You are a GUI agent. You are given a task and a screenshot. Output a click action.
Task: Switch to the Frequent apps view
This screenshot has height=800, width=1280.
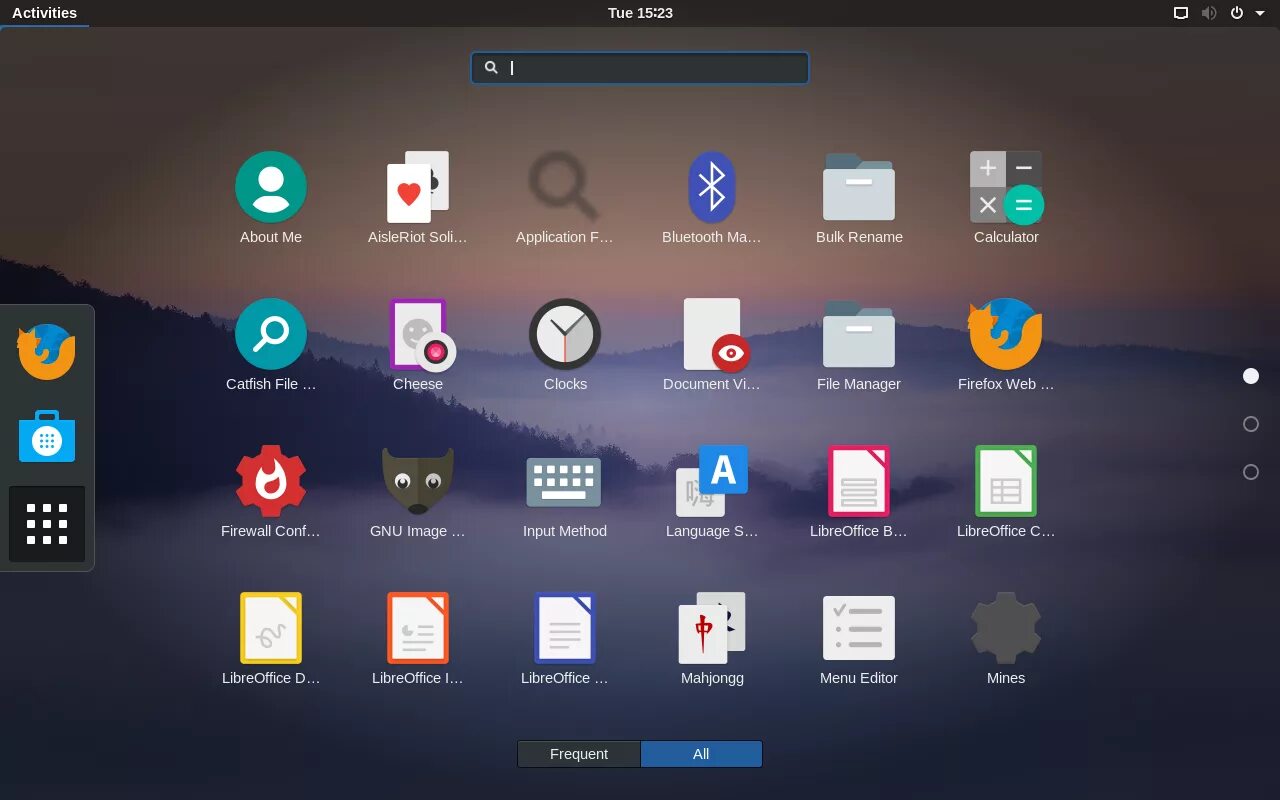[x=579, y=754]
